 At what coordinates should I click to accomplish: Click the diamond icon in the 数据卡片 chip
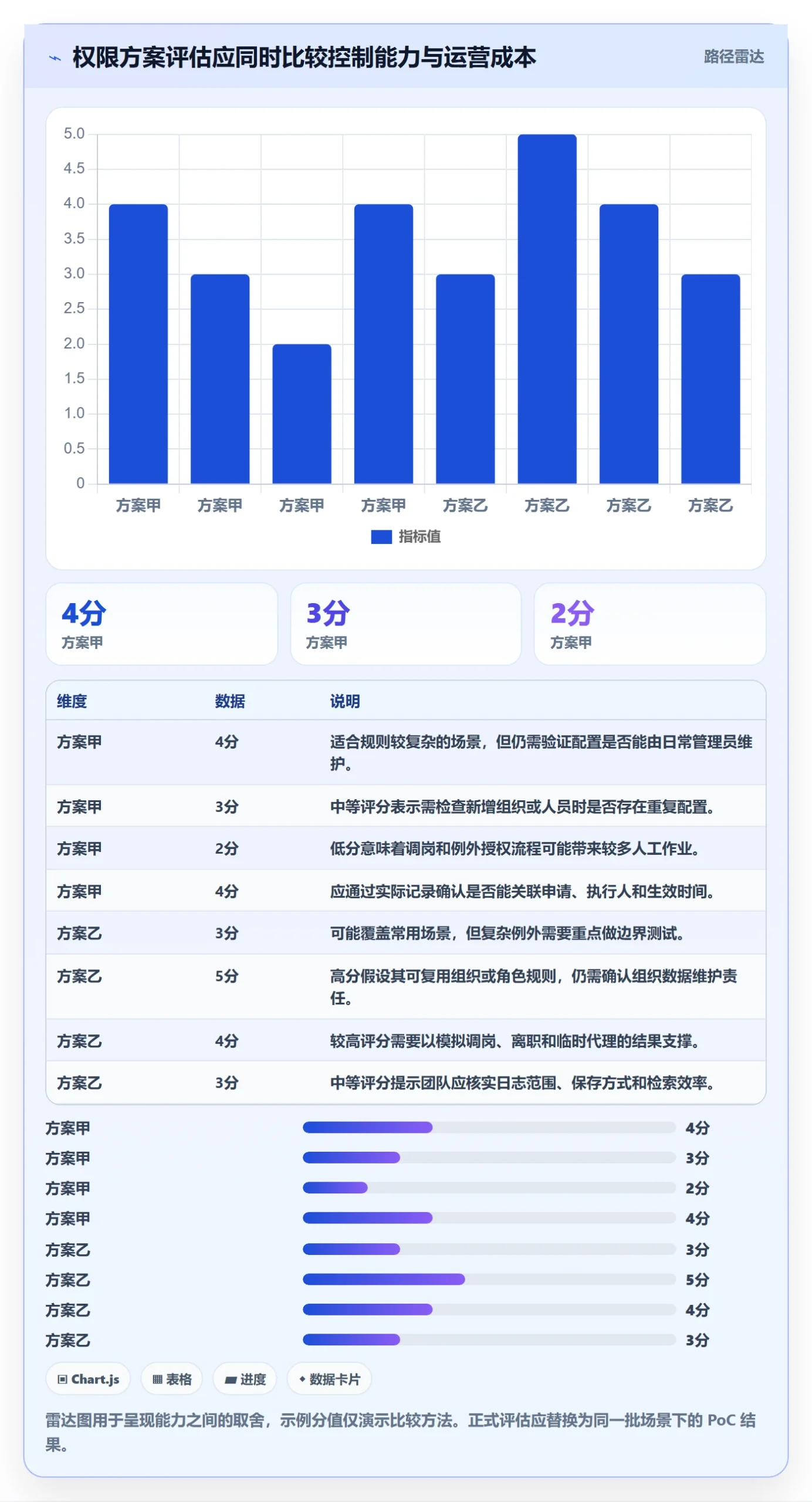(x=302, y=1379)
